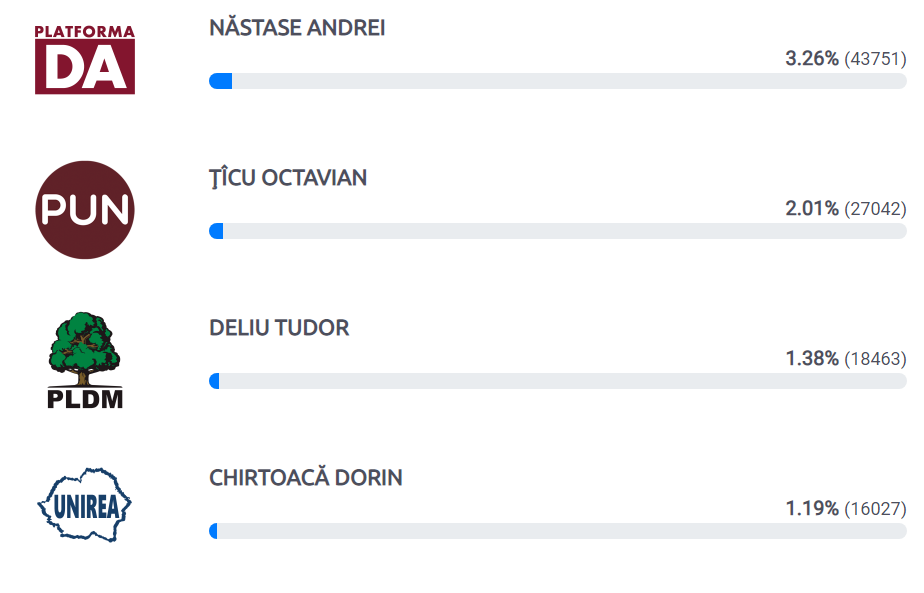Click the Platforma DA party logo
The image size is (924, 593).
pos(85,60)
